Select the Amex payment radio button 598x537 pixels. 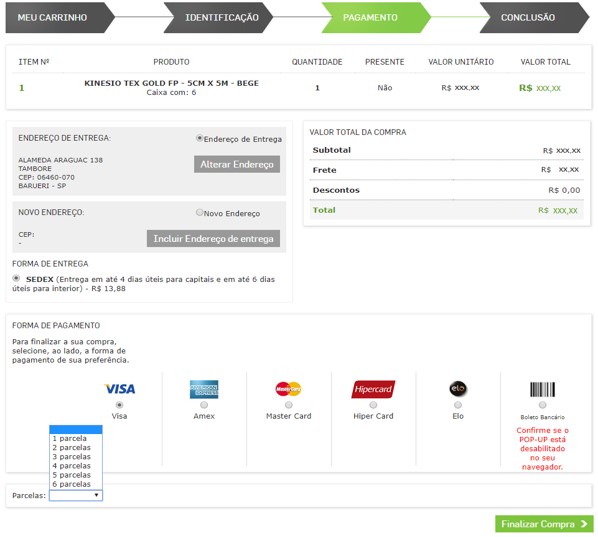pos(204,405)
